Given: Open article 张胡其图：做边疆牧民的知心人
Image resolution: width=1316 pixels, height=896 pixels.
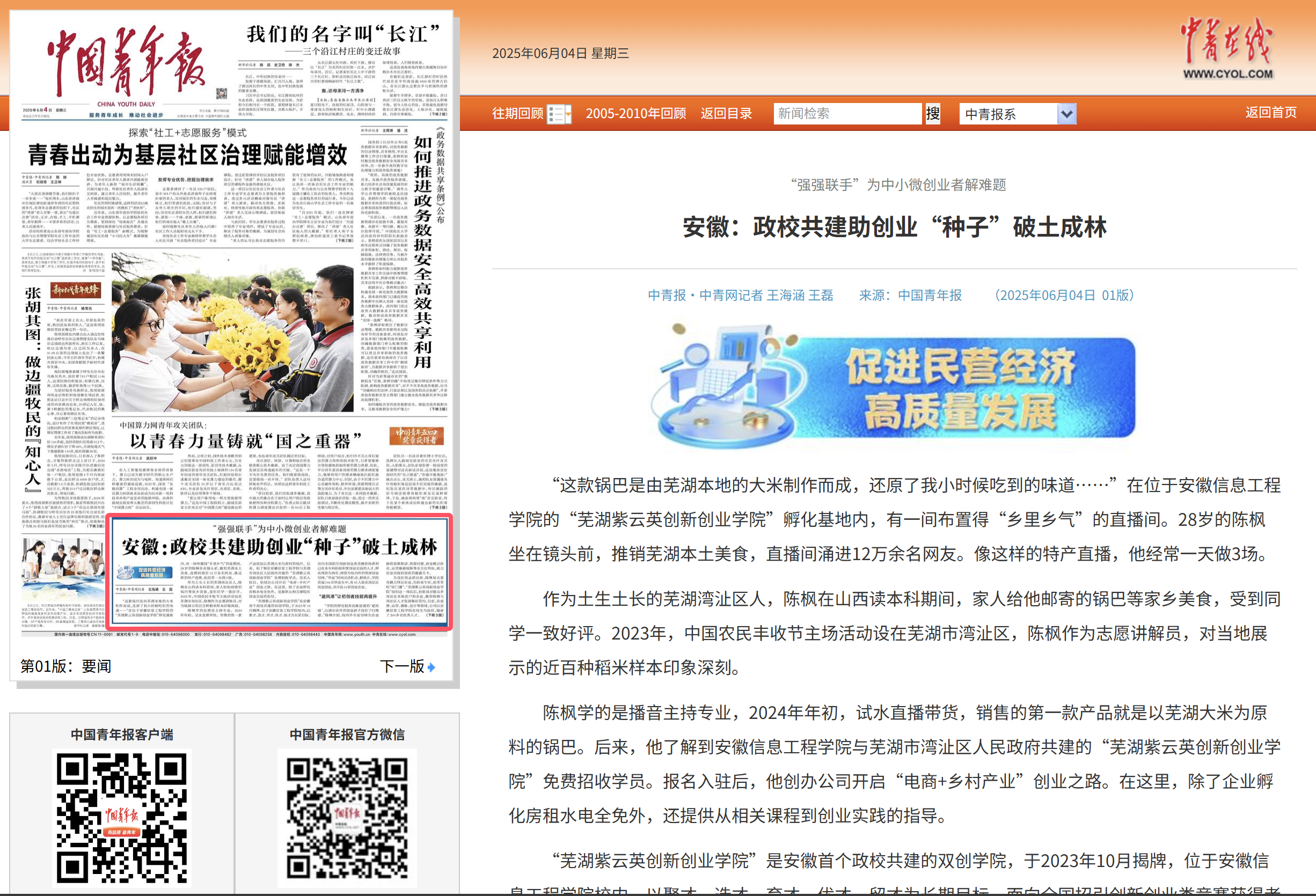Looking at the screenshot, I should coord(33,390).
